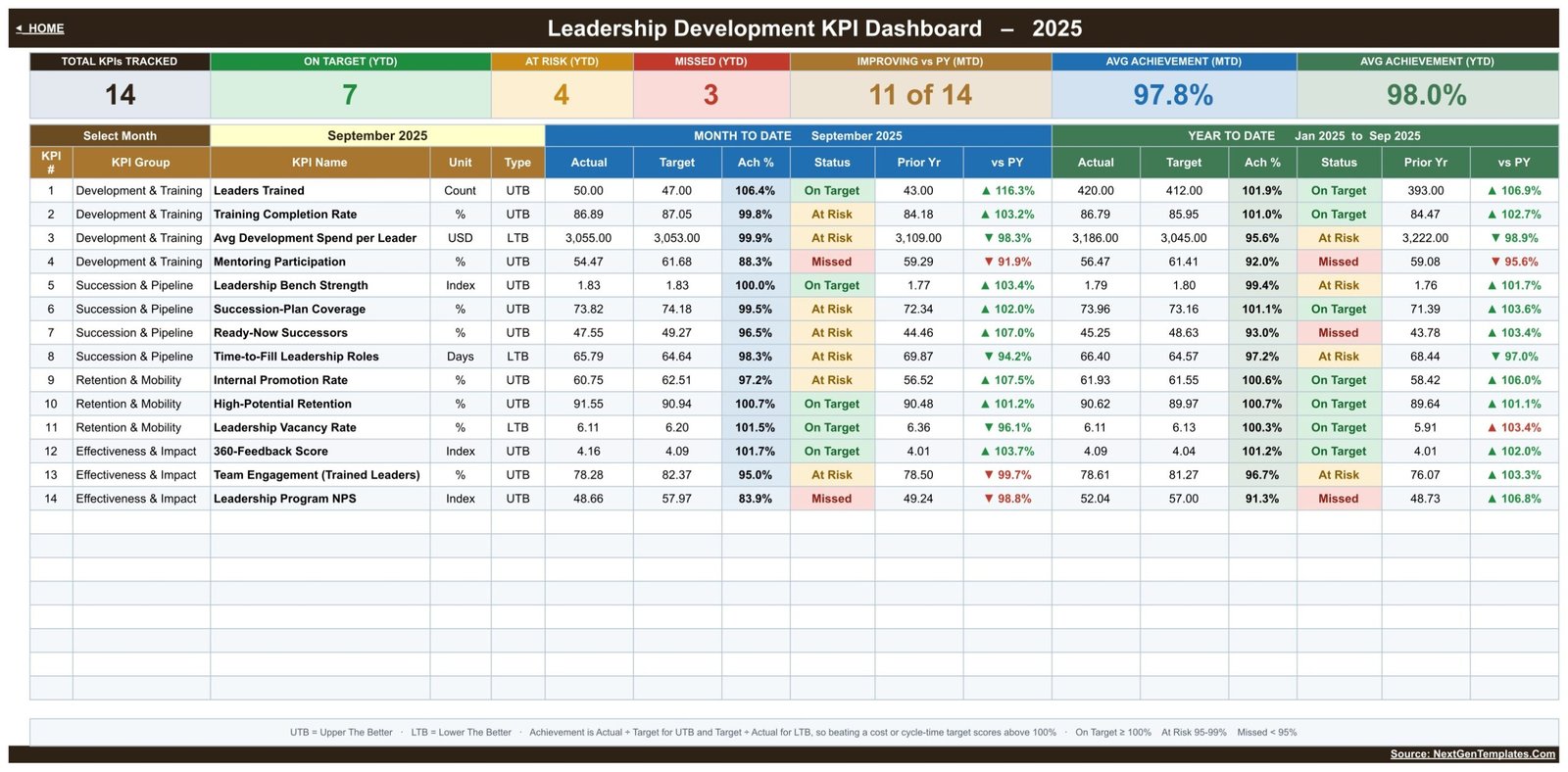Click KPI number 7 row cell
Image resolution: width=1568 pixels, height=772 pixels.
pos(51,333)
